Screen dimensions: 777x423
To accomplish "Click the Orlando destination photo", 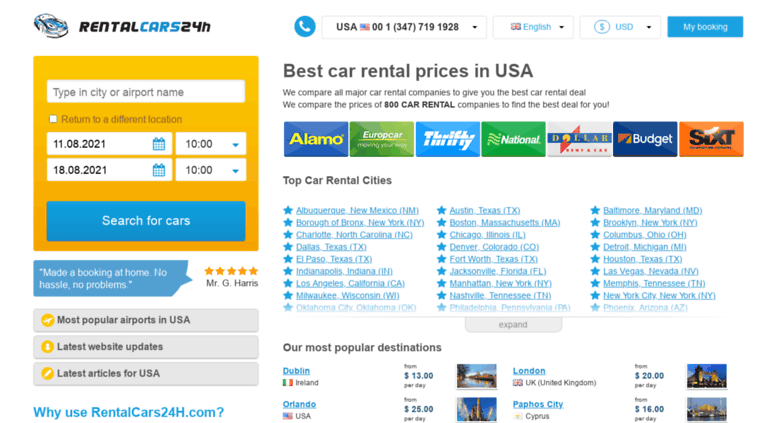I will pyautogui.click(x=477, y=410).
